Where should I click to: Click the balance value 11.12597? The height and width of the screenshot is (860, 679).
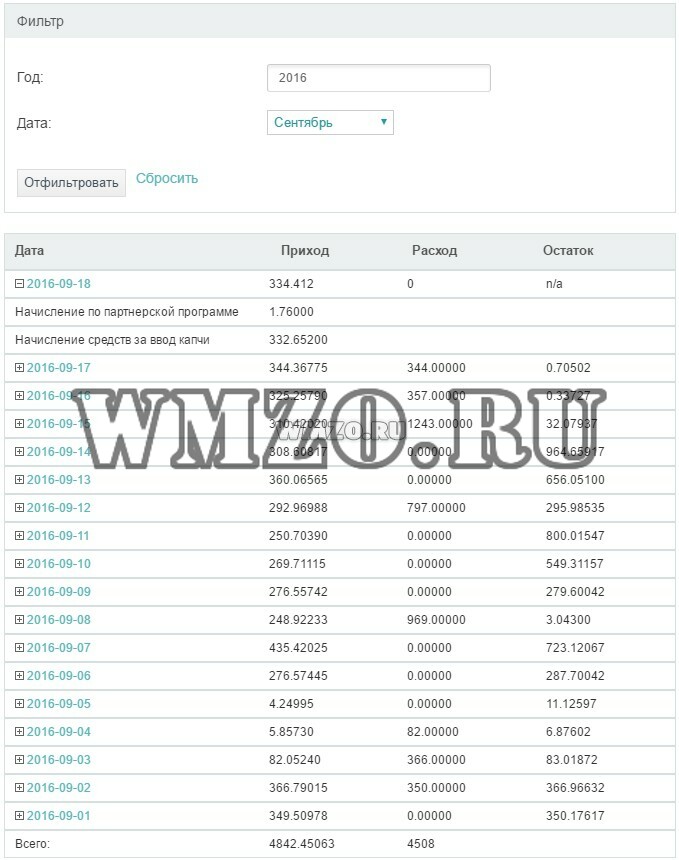[x=571, y=703]
